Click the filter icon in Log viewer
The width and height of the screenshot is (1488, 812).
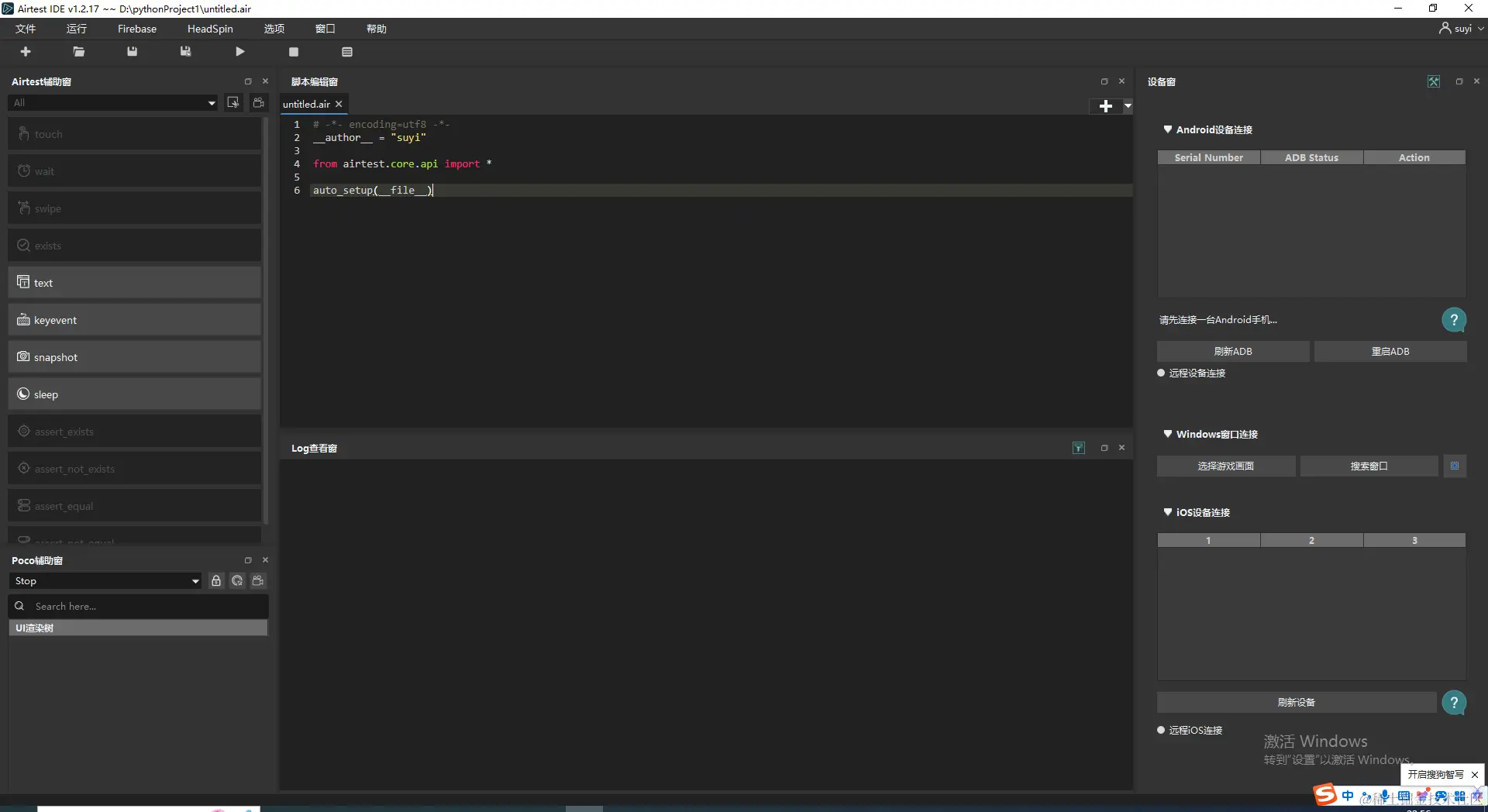pos(1079,448)
